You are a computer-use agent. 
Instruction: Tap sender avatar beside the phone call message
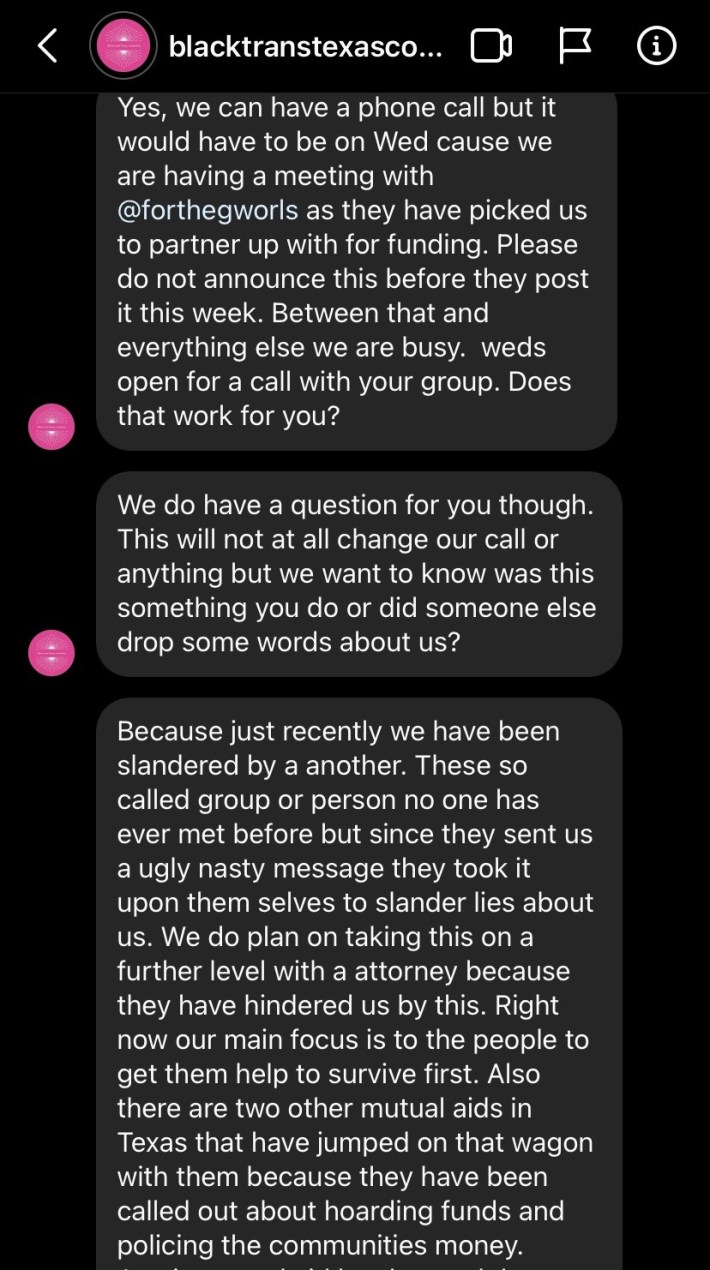pos(50,426)
